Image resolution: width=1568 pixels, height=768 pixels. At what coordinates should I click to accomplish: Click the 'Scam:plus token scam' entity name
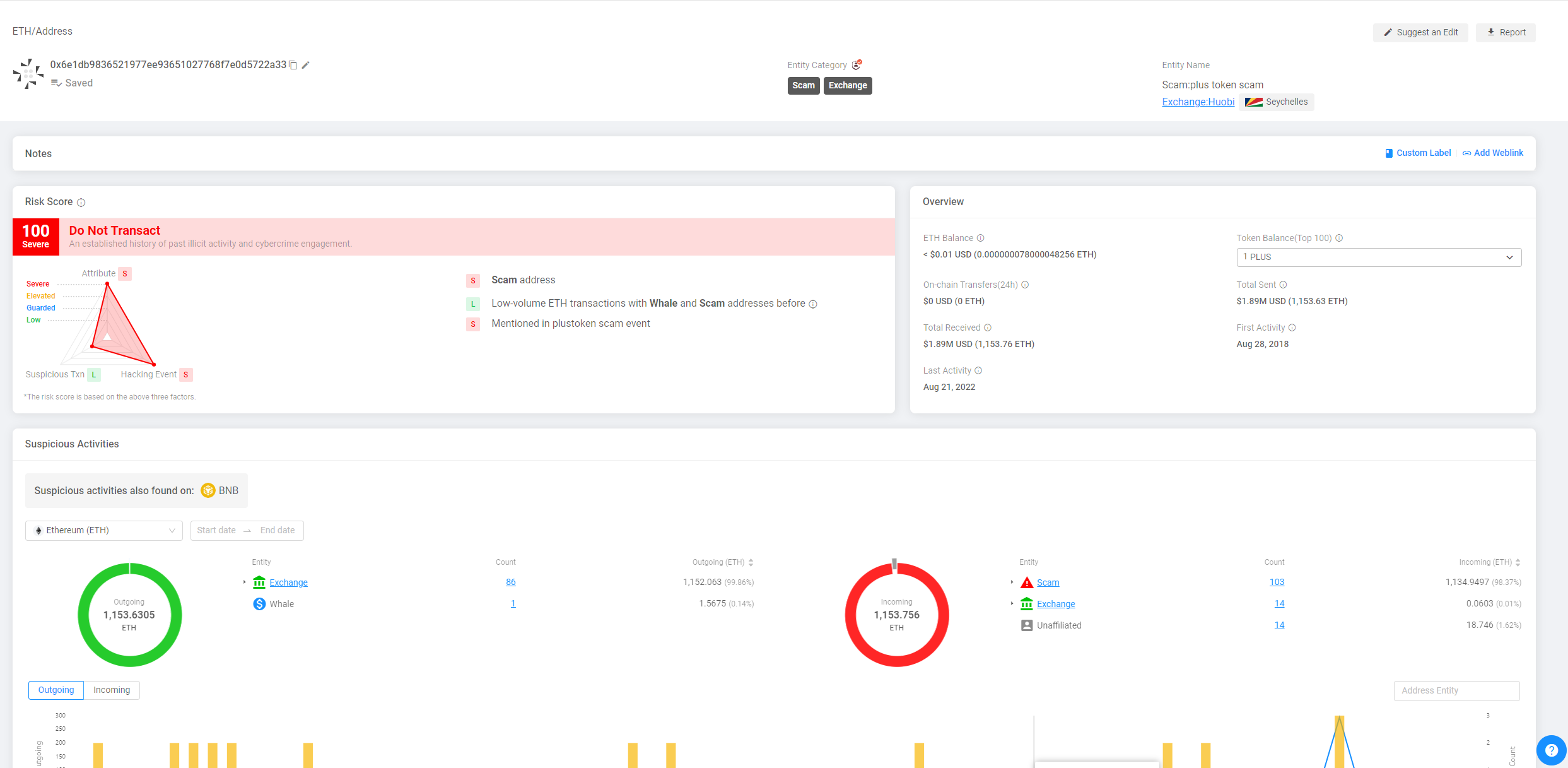[x=1213, y=85]
